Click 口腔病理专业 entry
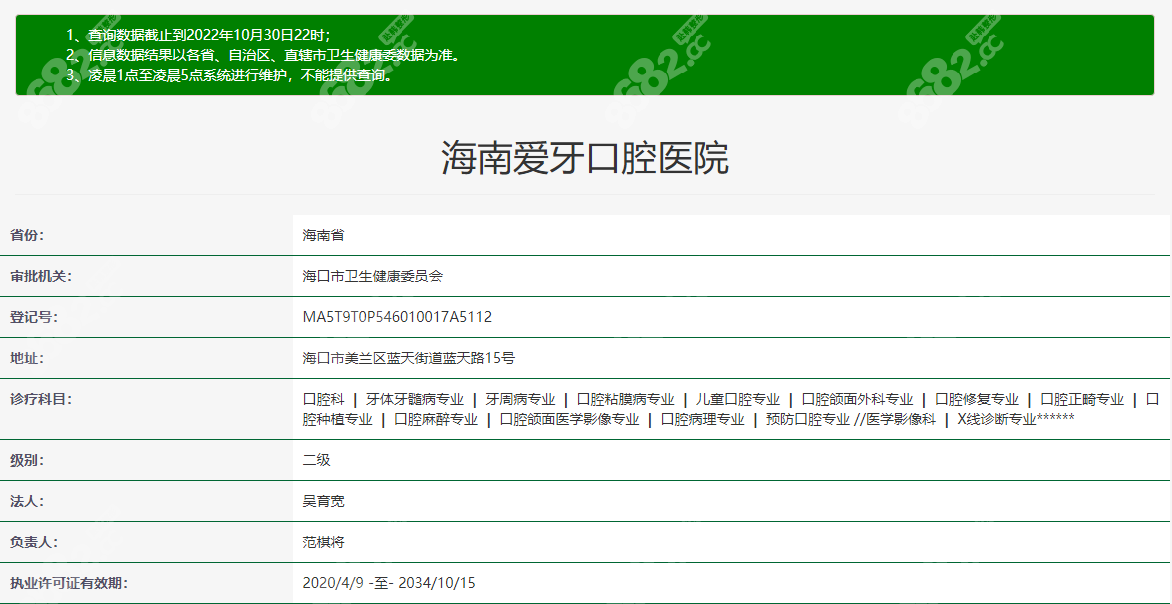 point(703,419)
